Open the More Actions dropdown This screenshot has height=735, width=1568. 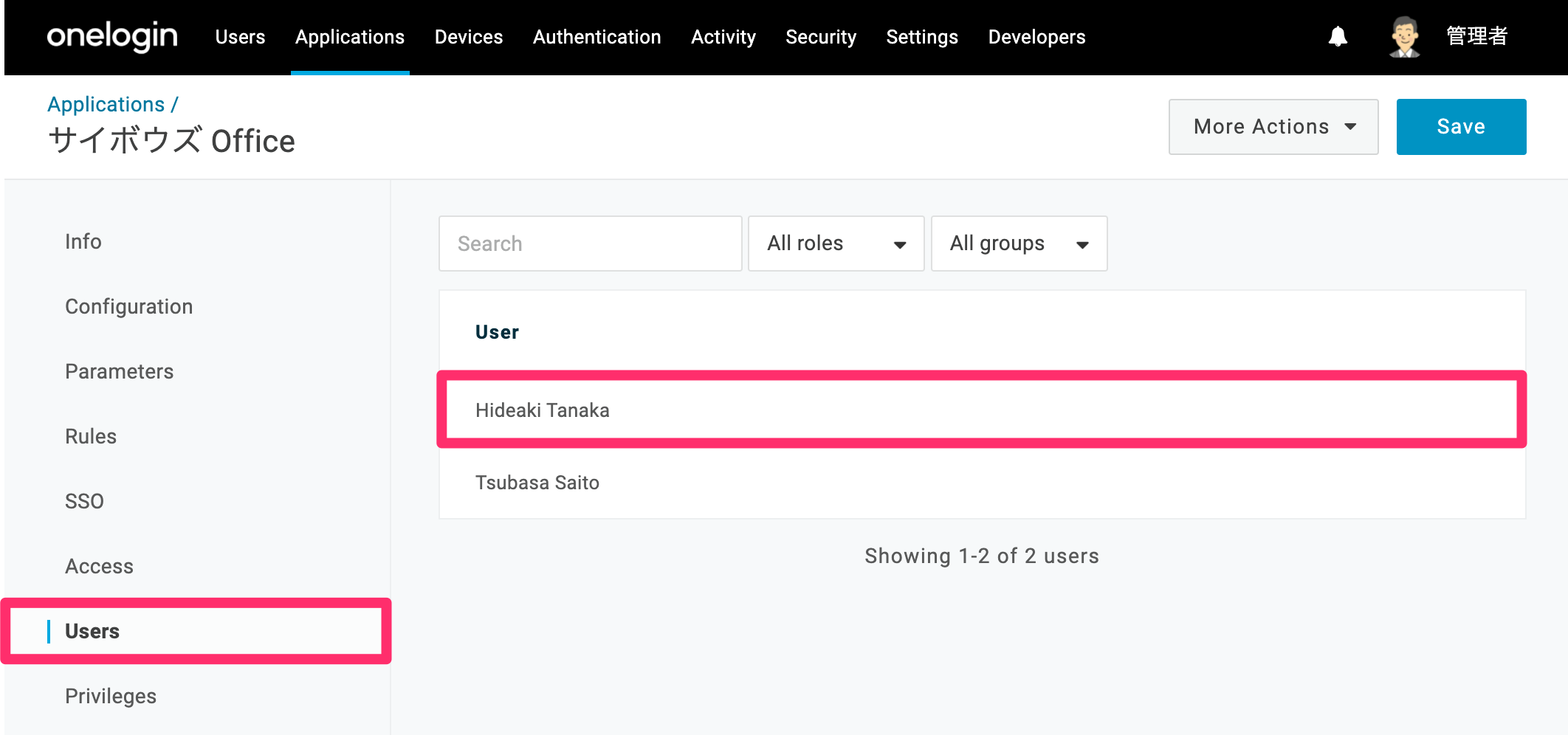[x=1273, y=127]
